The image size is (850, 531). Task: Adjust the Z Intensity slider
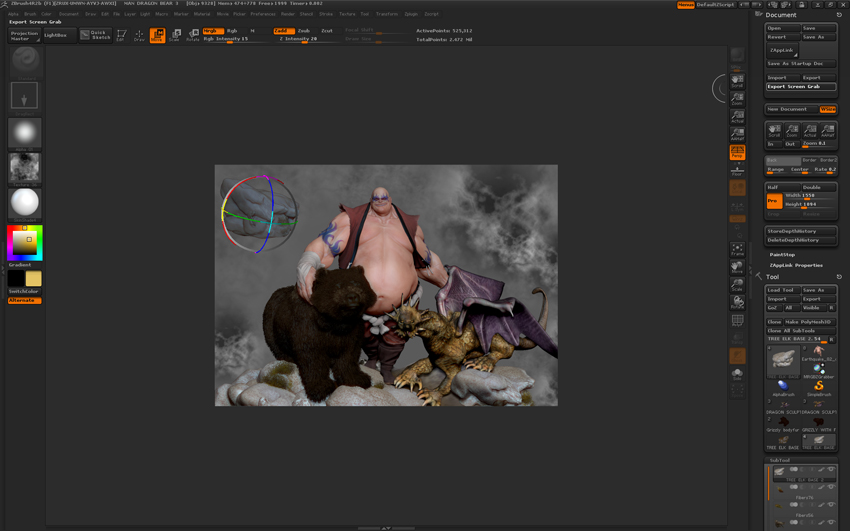click(x=306, y=39)
